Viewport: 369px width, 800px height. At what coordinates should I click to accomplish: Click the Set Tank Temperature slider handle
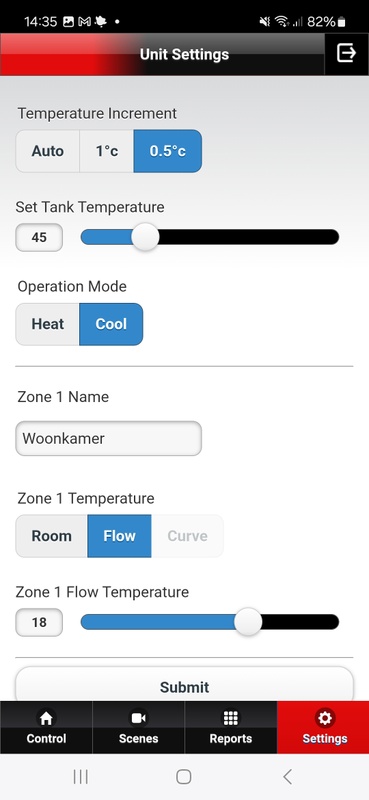[x=145, y=237]
